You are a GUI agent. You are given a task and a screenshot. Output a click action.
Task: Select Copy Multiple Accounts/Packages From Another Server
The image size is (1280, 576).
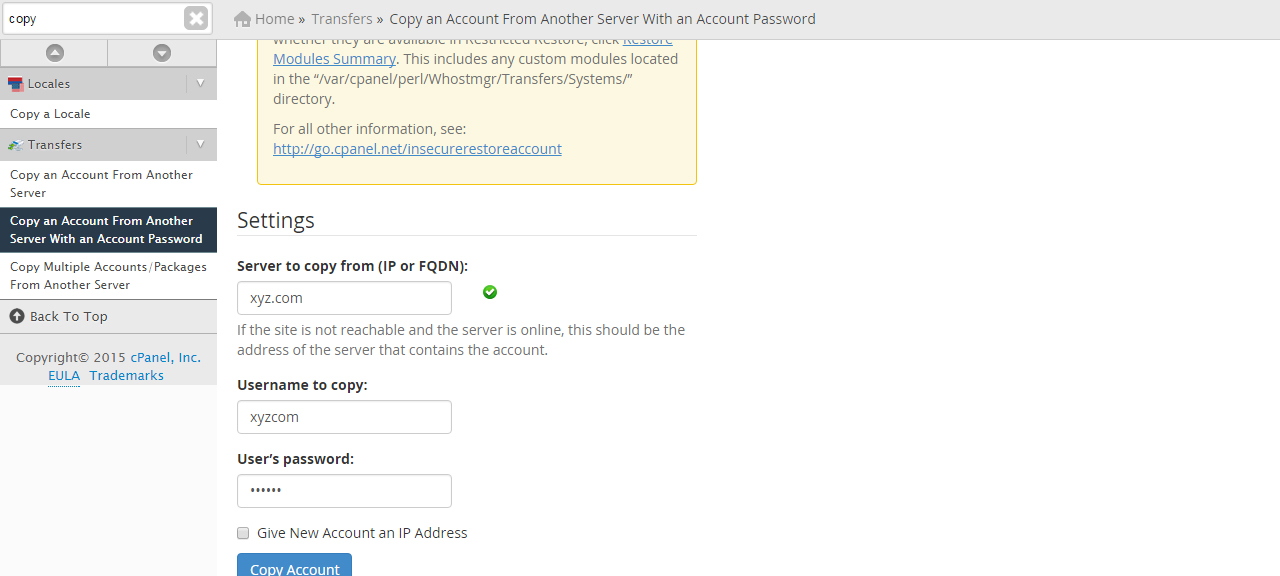pyautogui.click(x=108, y=276)
